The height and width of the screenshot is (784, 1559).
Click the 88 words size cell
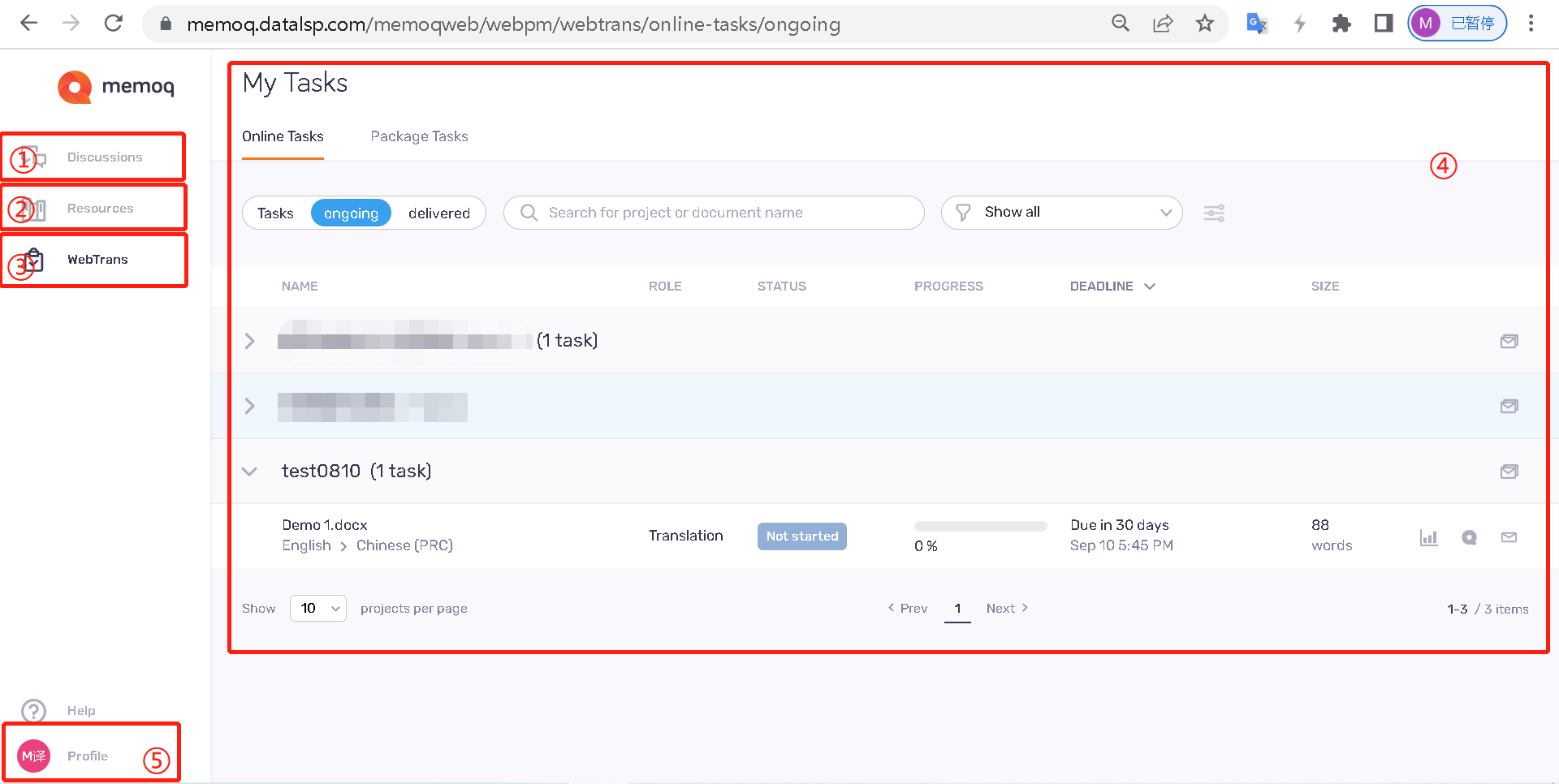point(1332,535)
